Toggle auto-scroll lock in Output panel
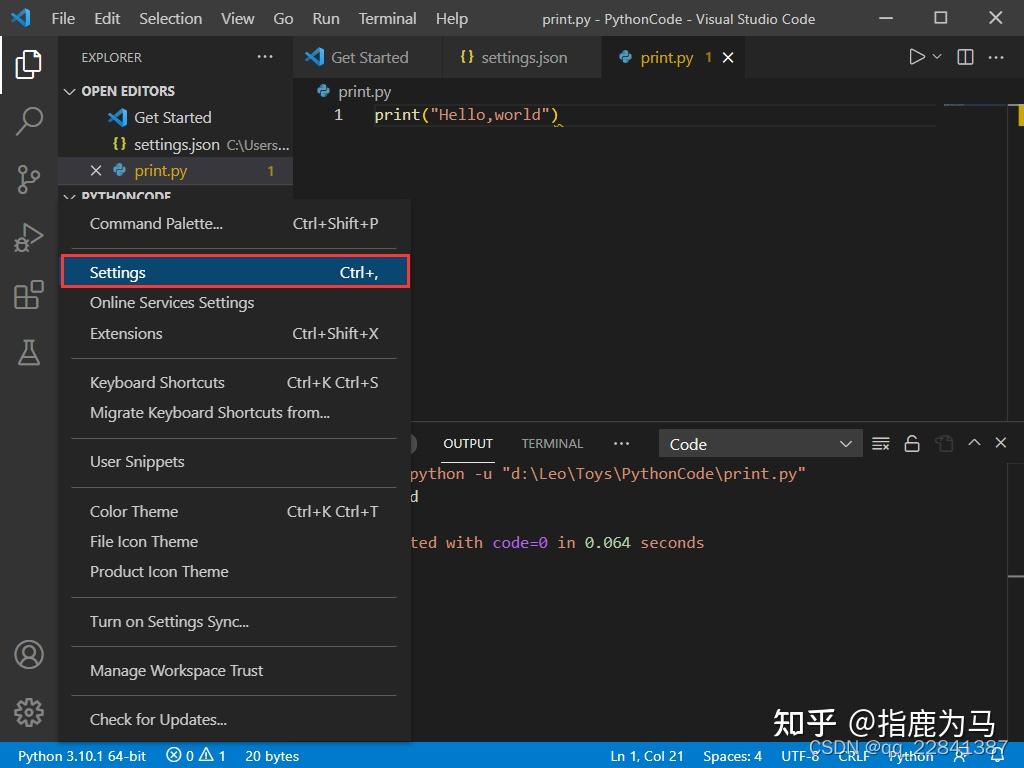The width and height of the screenshot is (1024, 768). click(911, 443)
